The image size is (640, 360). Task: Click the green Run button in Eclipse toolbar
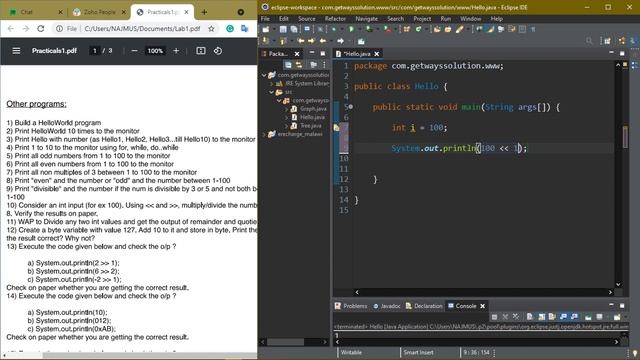351,29
